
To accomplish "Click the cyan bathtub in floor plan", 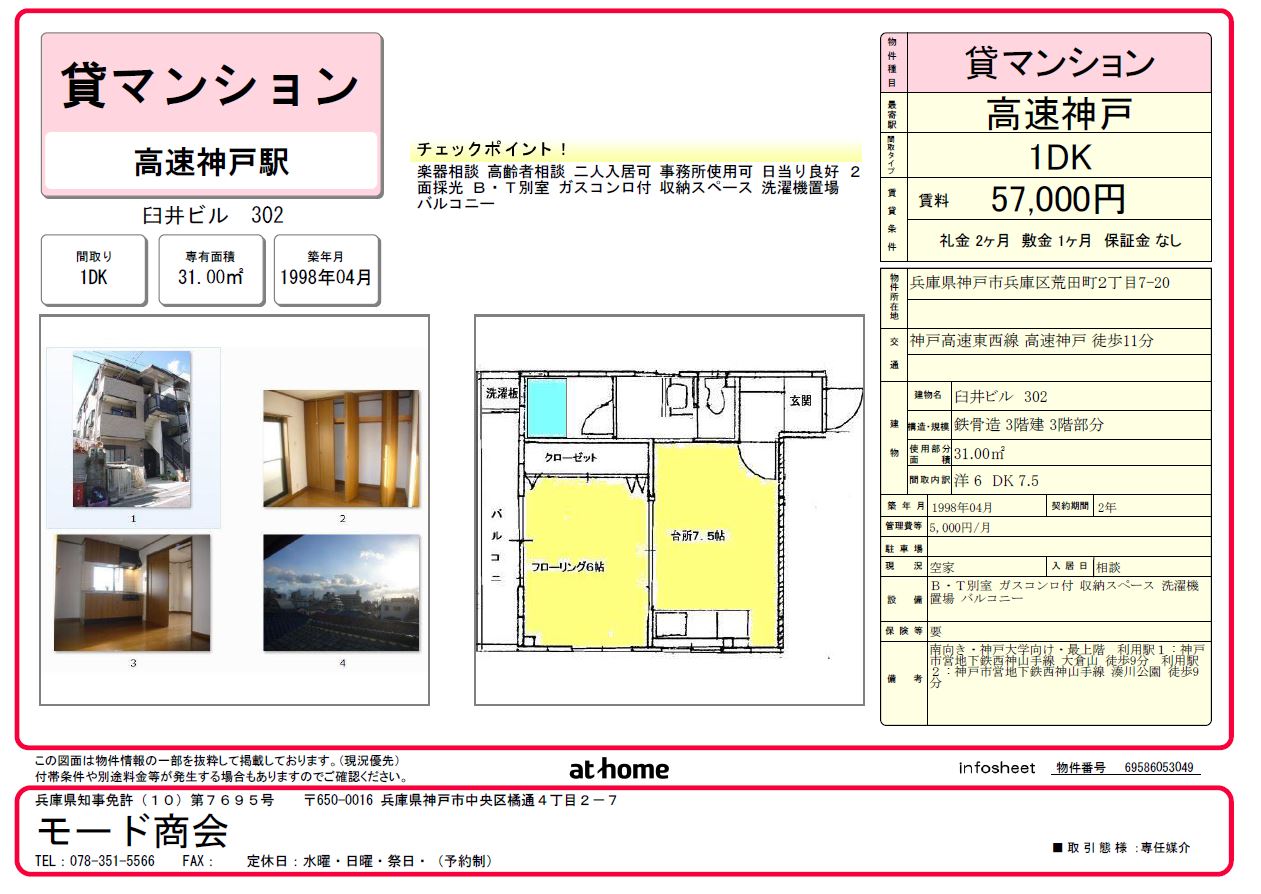I will 546,408.
